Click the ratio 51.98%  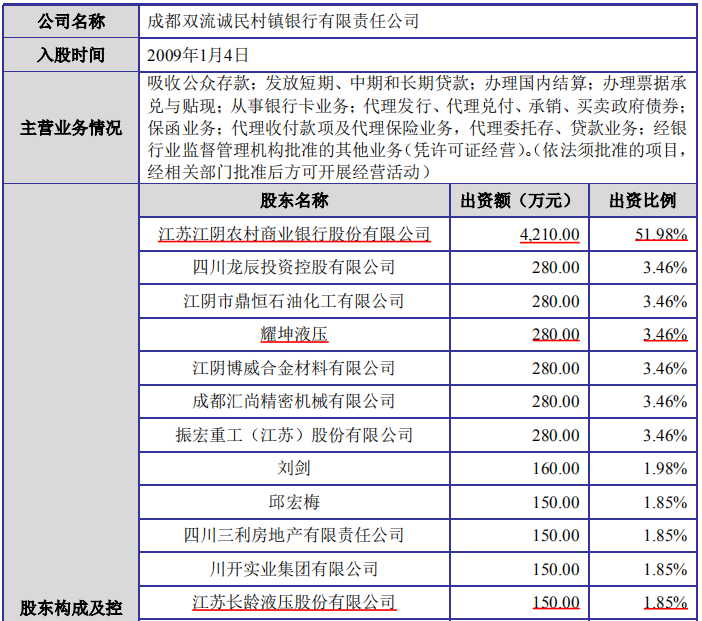click(x=661, y=234)
